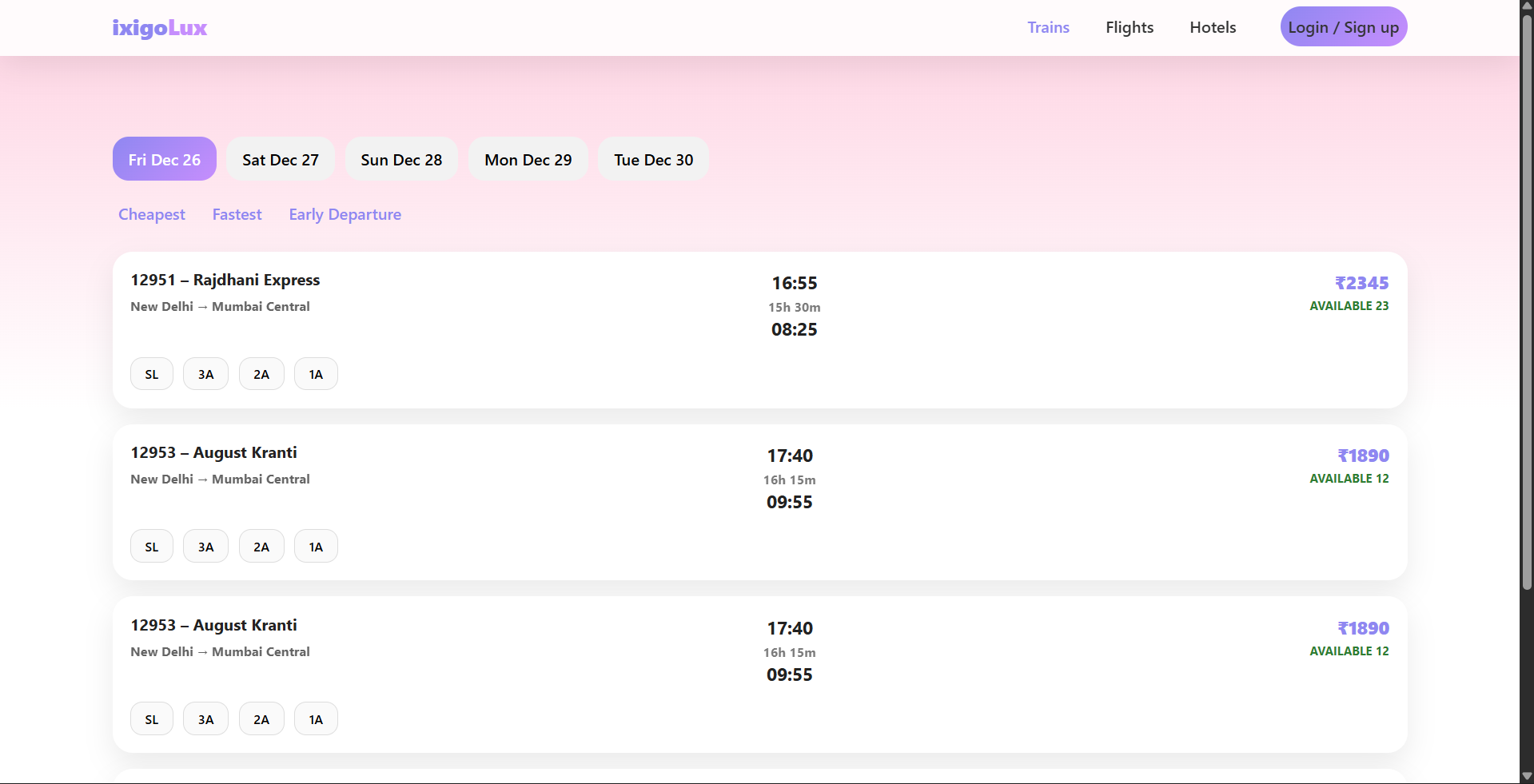Screen dimensions: 1534x784
Task: Click the scrollbar up arrow
Action: 1527,6
